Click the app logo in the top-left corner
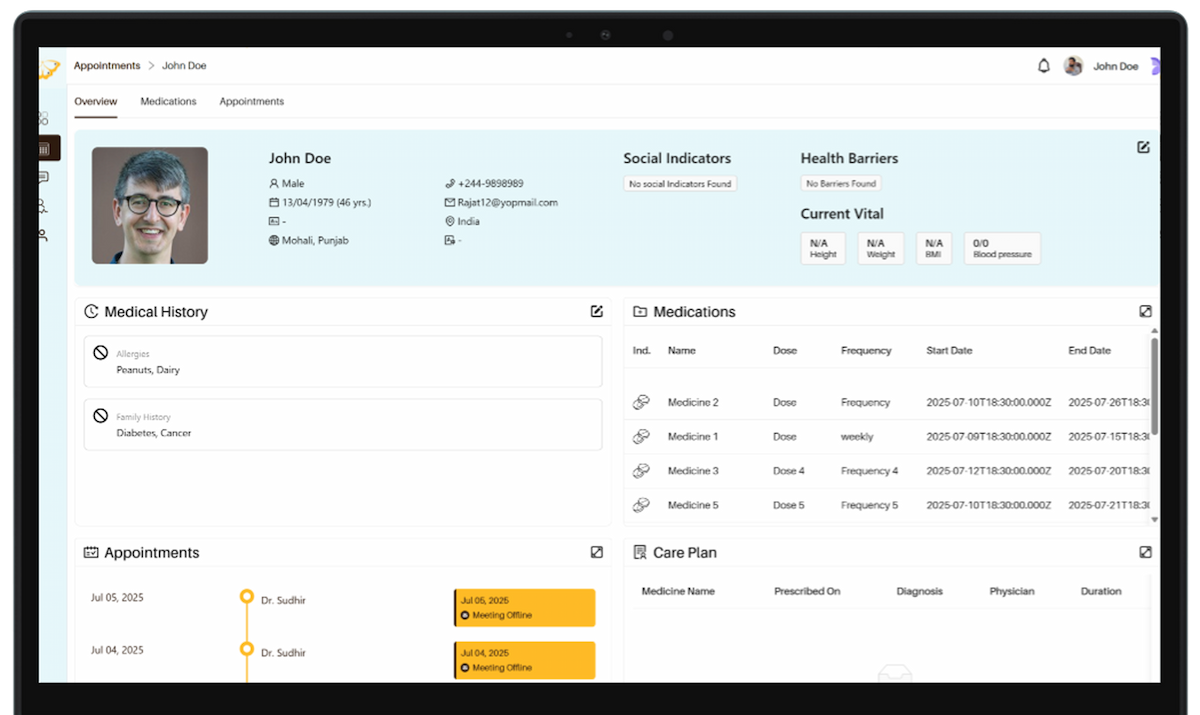This screenshot has height=715, width=1200. [49, 69]
